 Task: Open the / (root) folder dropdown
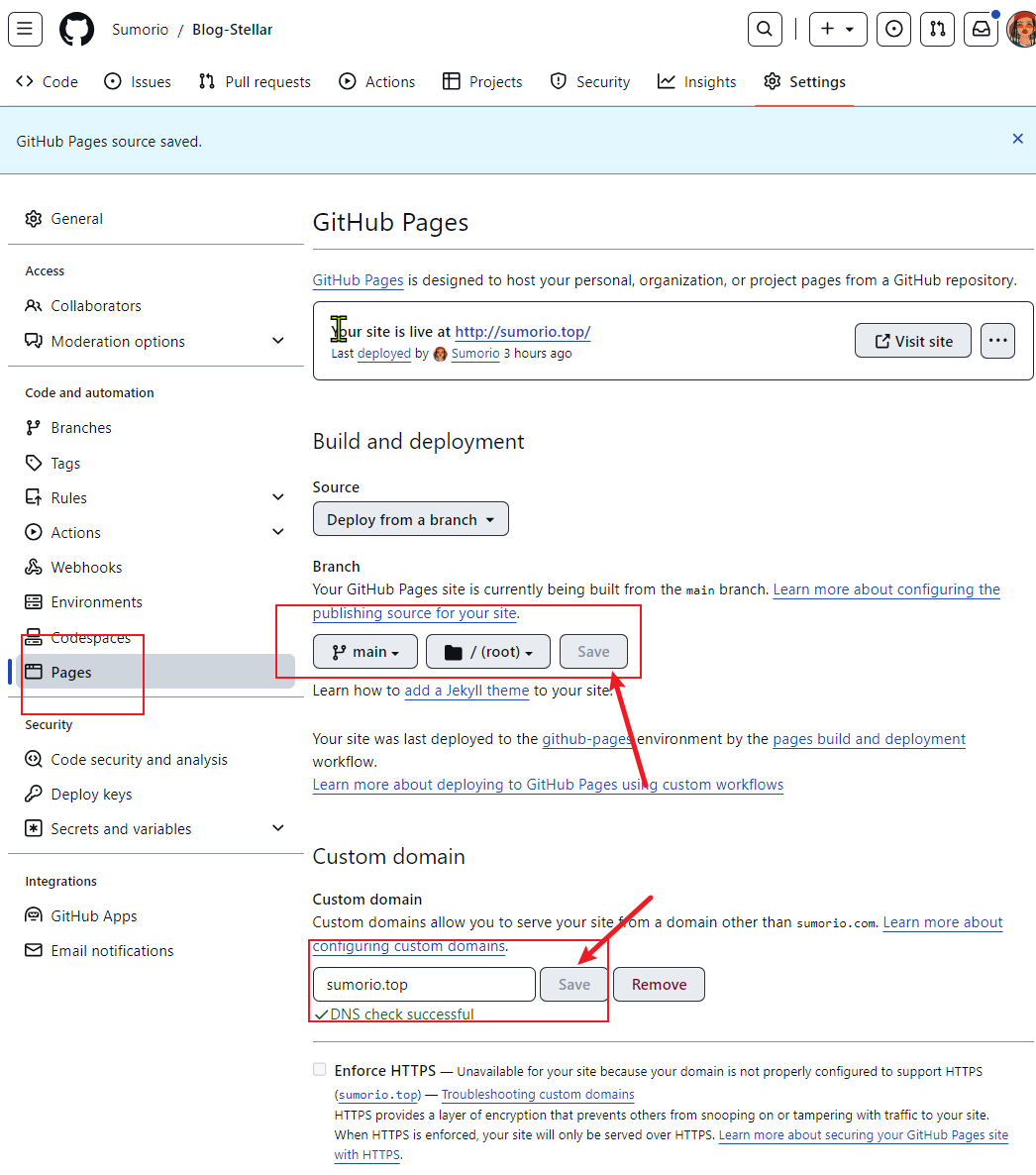point(487,652)
